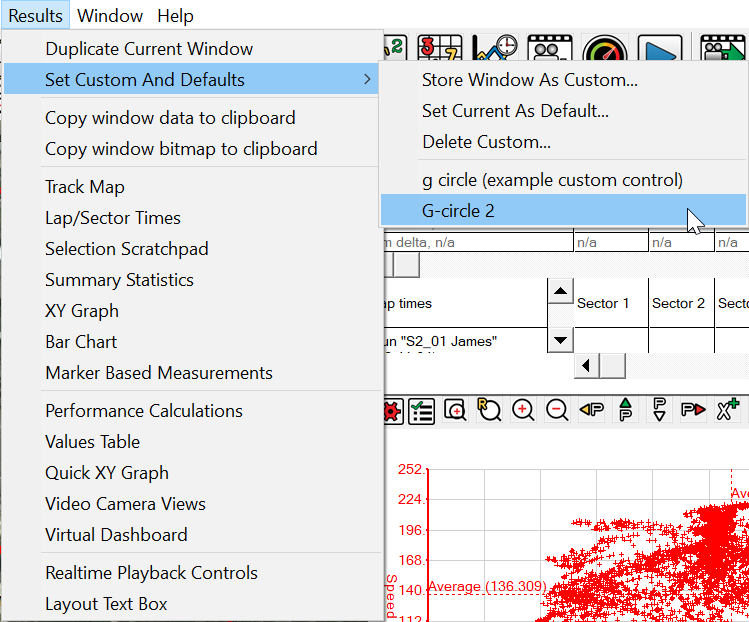Open the virtual dashboard gauge icon
Screen dimensions: 749x622
click(x=604, y=50)
